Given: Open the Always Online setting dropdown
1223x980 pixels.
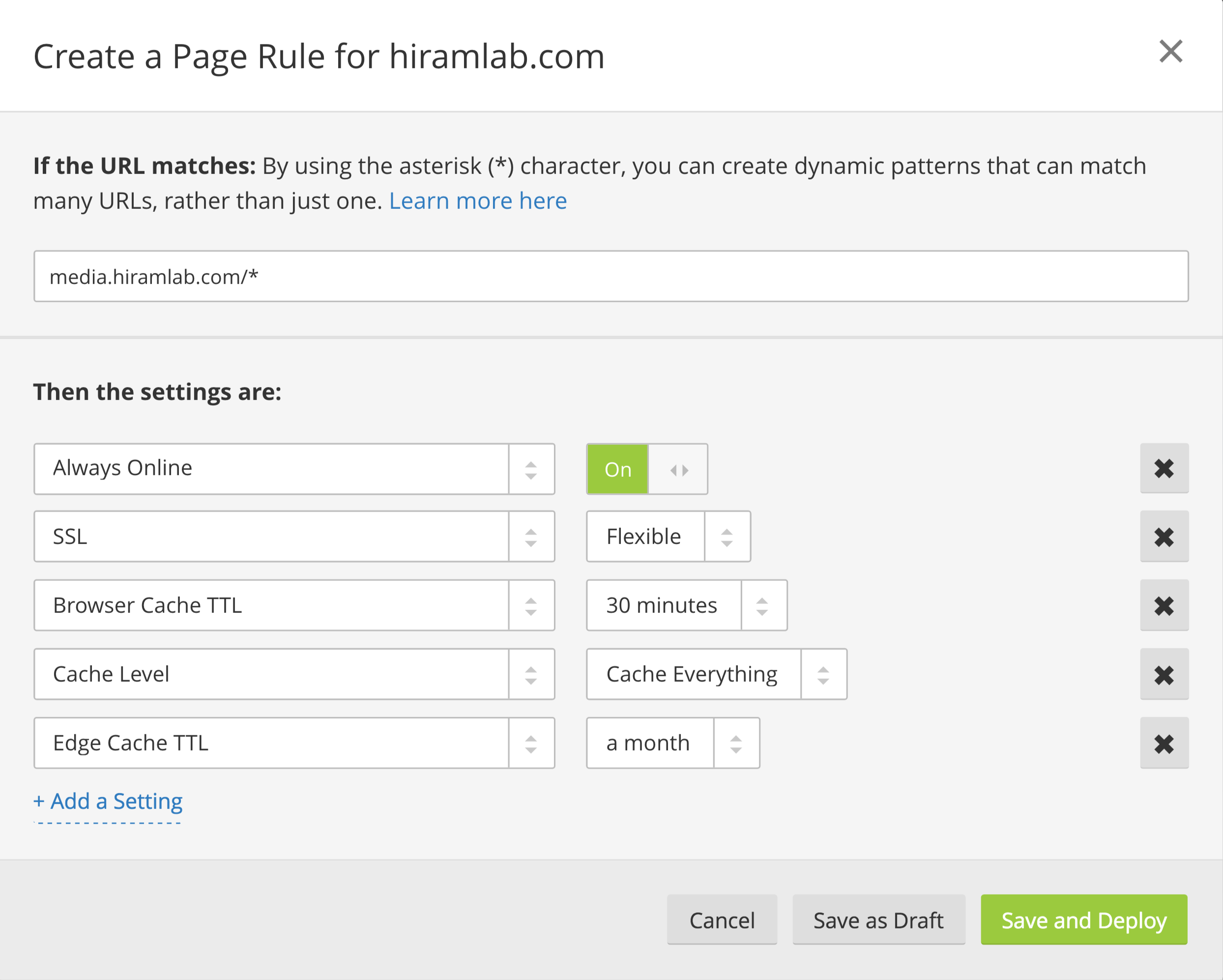Looking at the screenshot, I should 294,469.
